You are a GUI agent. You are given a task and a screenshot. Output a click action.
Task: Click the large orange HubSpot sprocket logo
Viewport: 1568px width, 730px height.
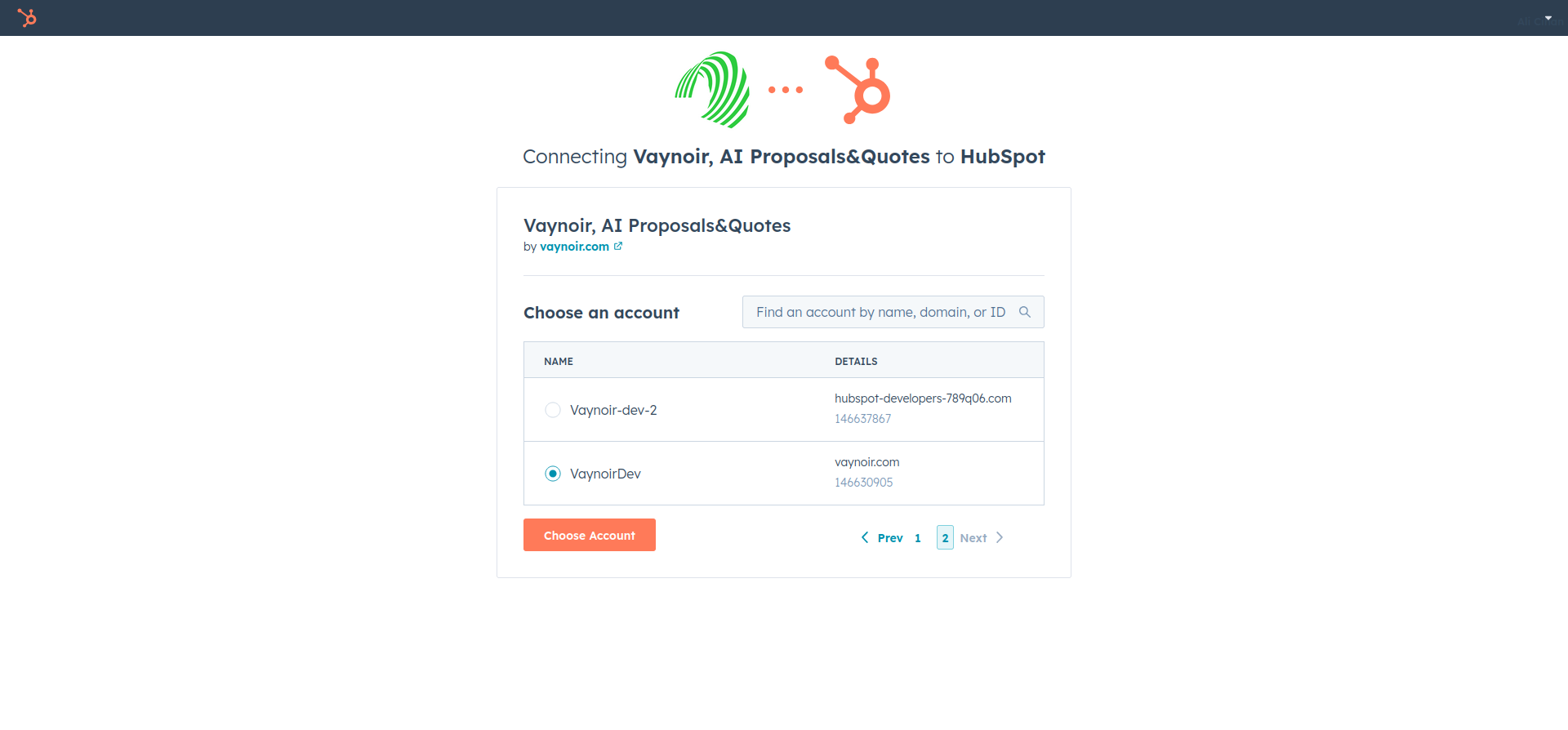(857, 90)
